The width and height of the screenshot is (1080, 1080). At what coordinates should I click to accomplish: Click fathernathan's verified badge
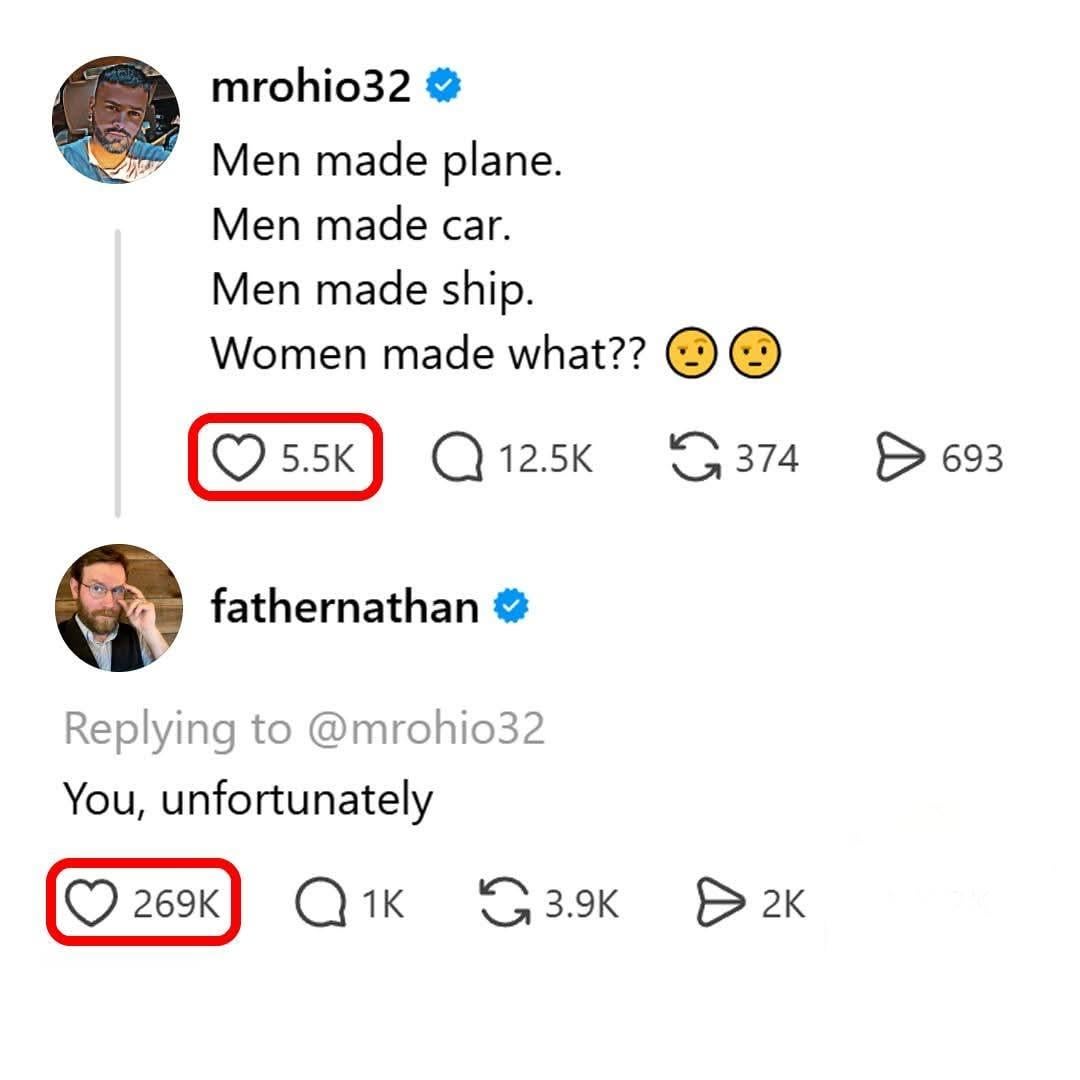[x=511, y=607]
